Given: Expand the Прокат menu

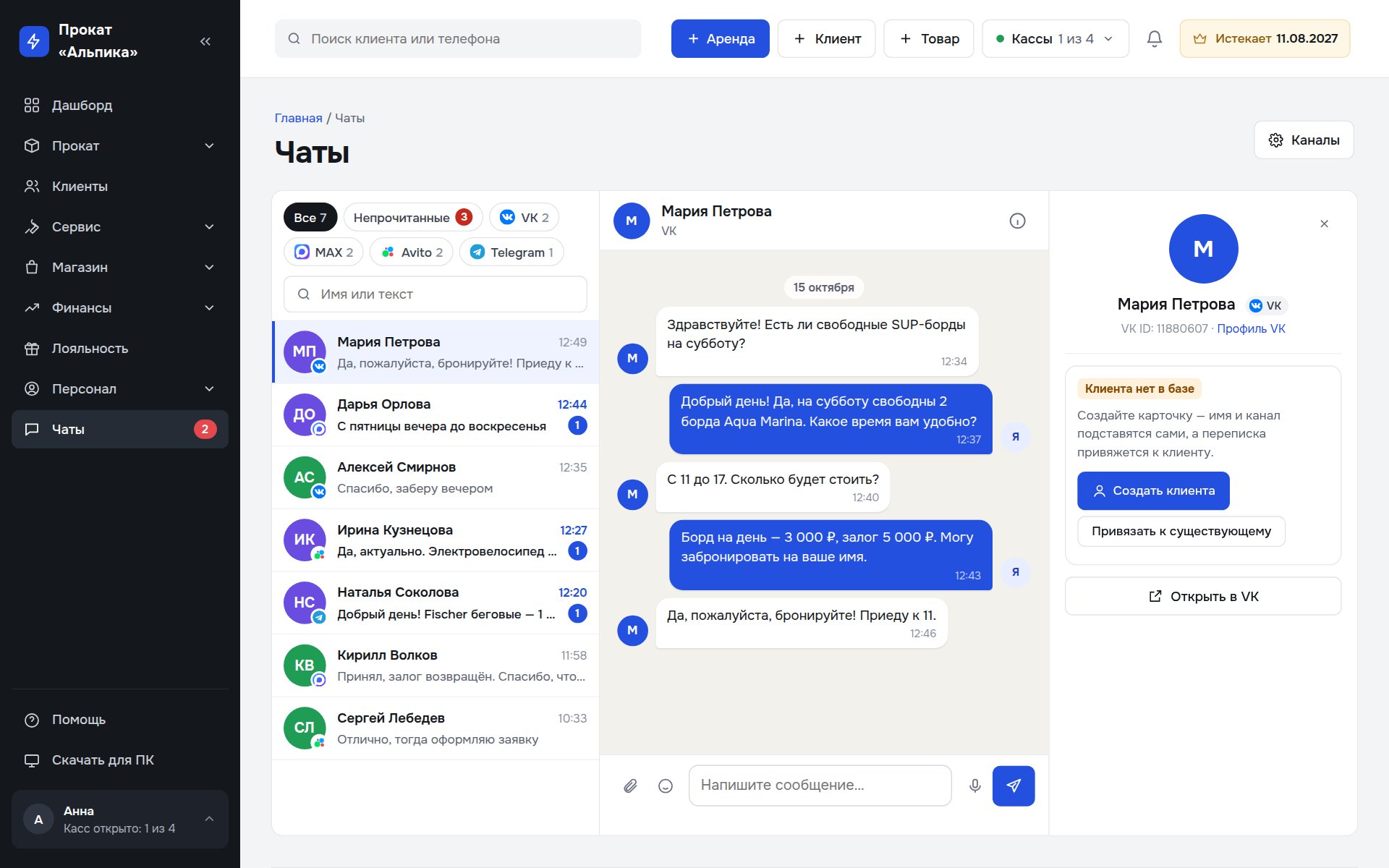Looking at the screenshot, I should tap(120, 146).
